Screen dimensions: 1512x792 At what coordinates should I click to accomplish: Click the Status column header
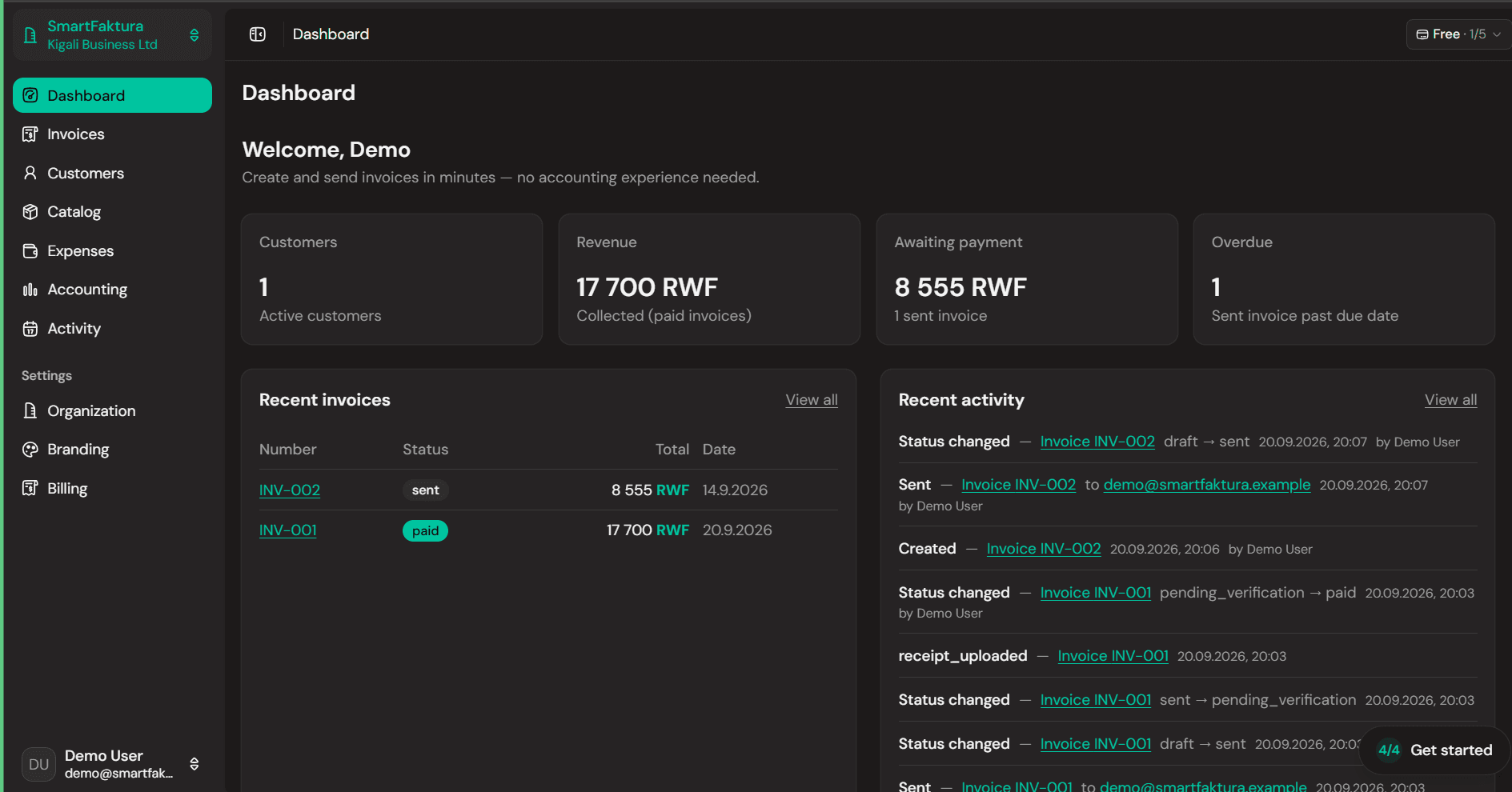click(x=425, y=450)
